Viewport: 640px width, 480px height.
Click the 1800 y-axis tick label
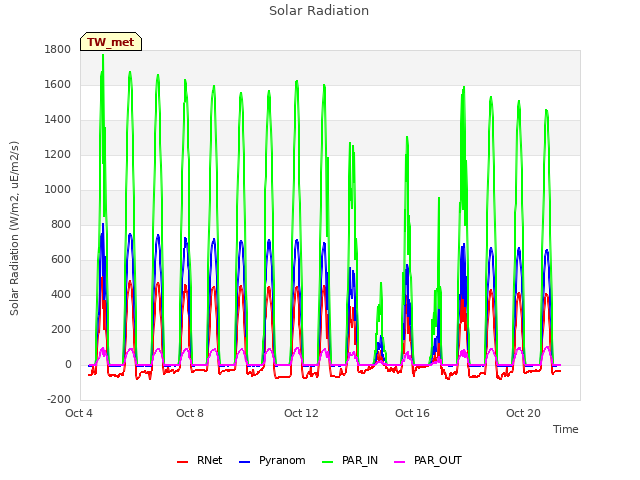58,49
